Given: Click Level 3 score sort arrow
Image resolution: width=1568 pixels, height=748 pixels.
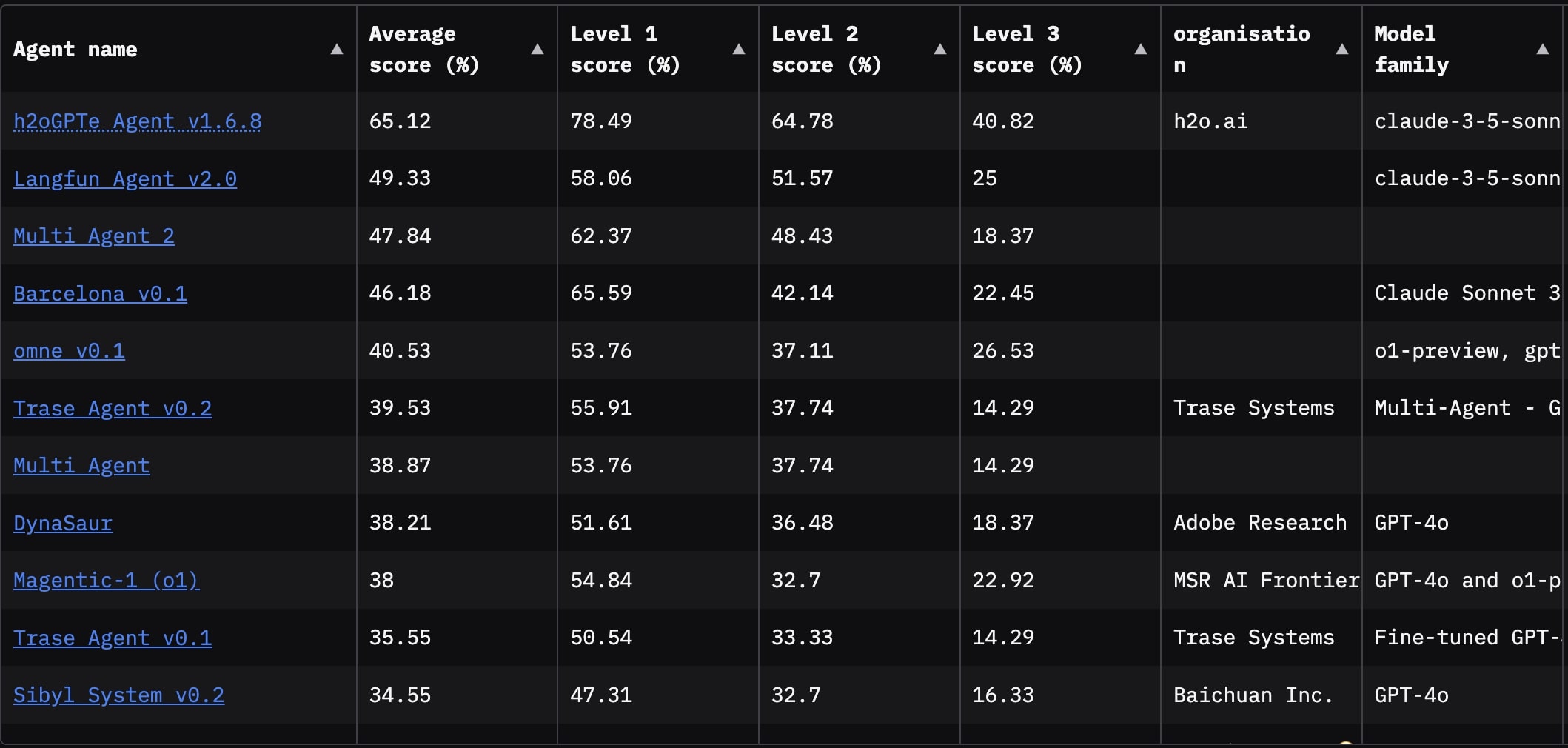Looking at the screenshot, I should (x=1140, y=50).
